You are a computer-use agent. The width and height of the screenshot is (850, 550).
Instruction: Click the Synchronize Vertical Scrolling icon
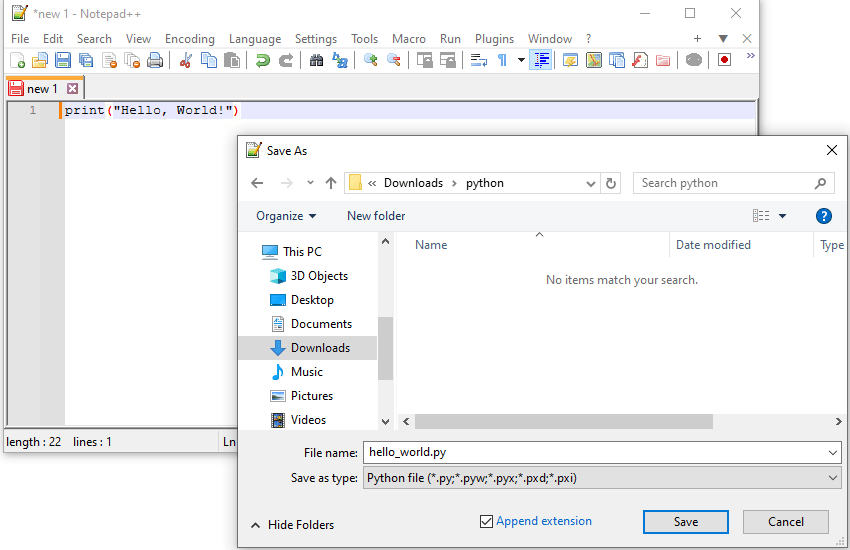pos(424,60)
